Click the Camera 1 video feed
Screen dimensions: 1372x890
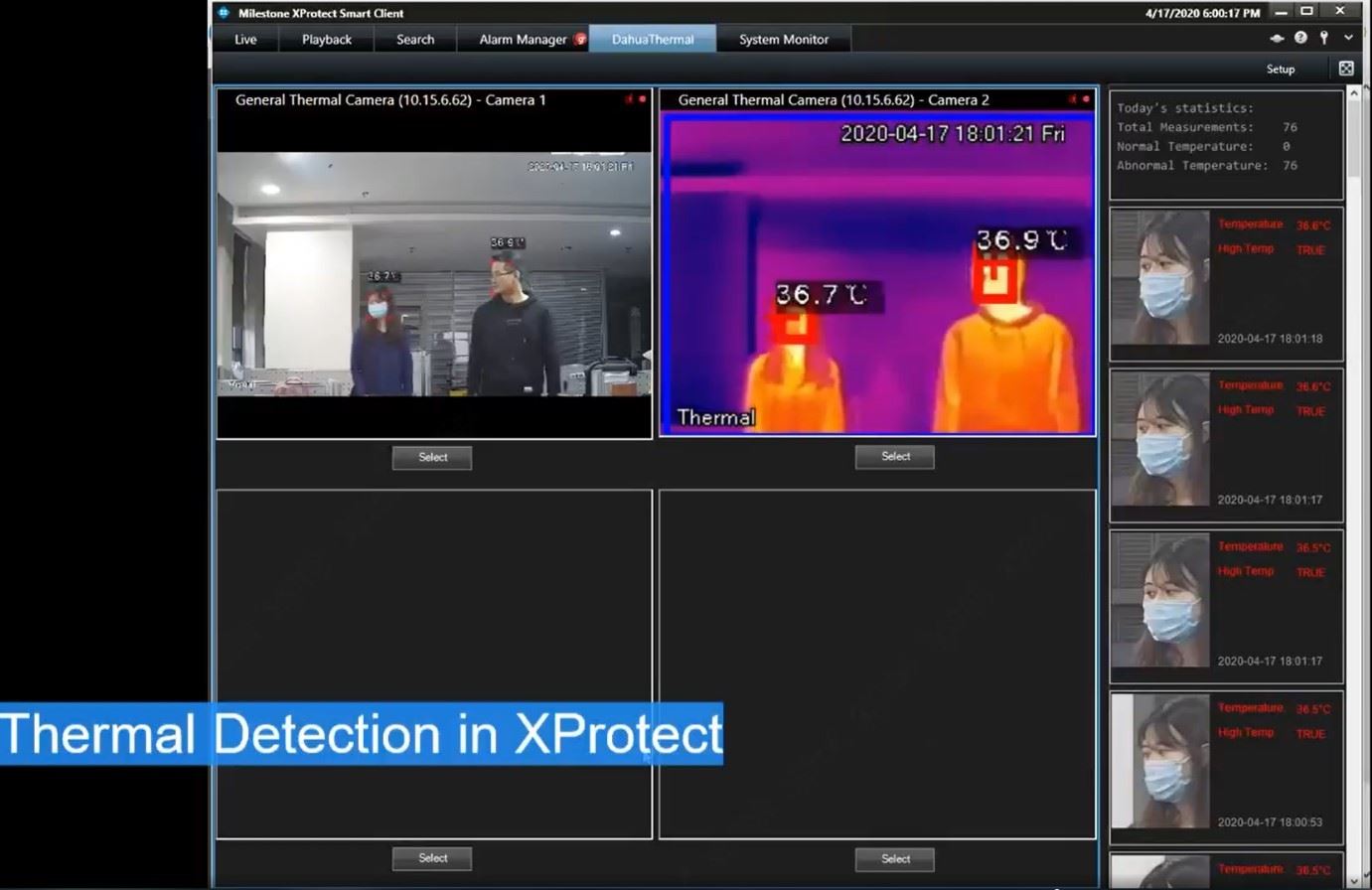434,274
